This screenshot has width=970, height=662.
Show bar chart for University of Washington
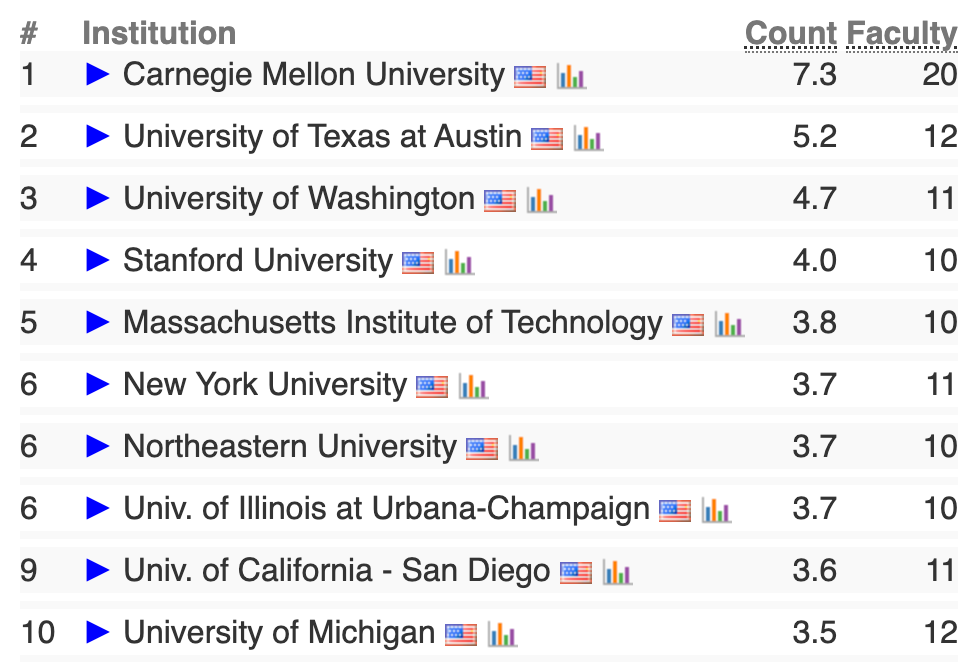tap(541, 200)
